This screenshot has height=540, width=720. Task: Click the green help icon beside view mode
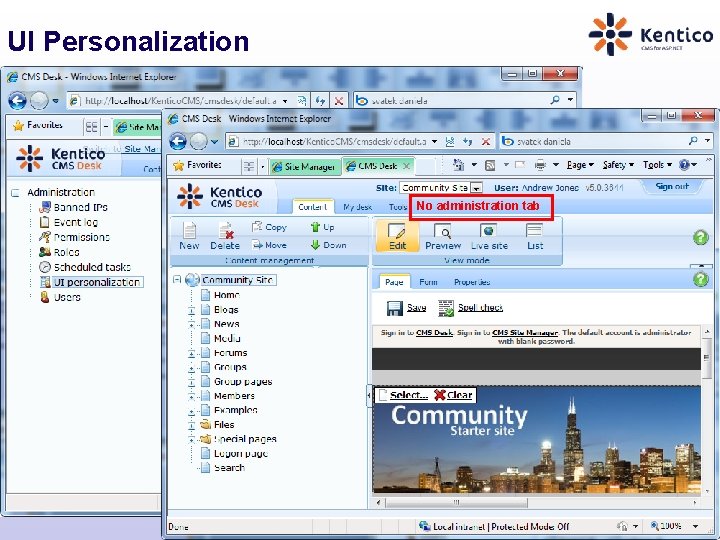[701, 237]
